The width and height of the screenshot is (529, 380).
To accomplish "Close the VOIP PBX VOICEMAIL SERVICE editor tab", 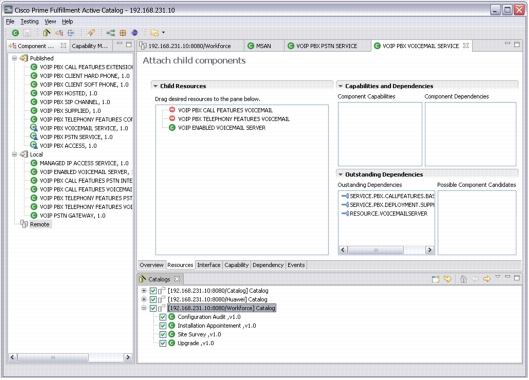I will click(466, 46).
